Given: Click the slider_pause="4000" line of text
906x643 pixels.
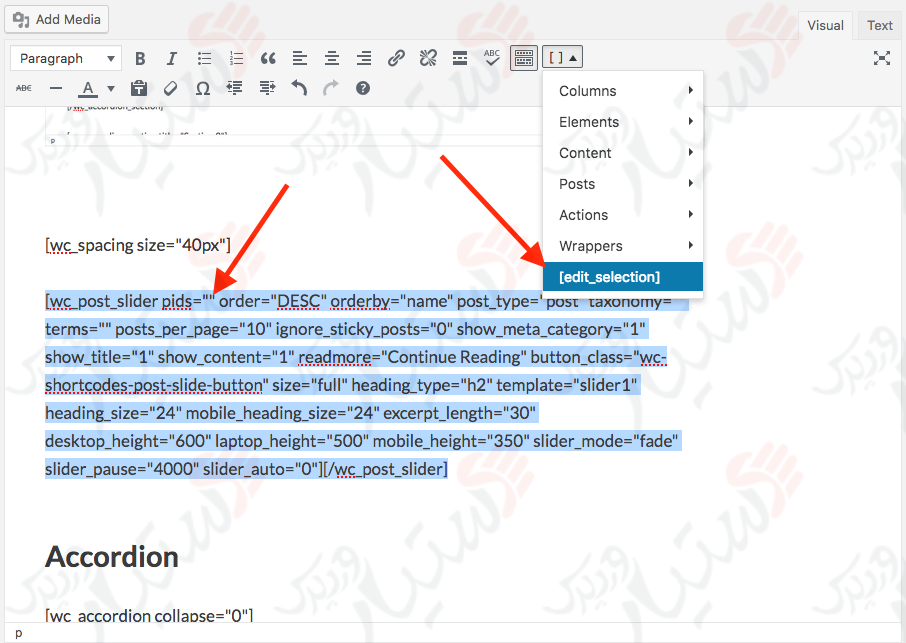Looking at the screenshot, I should pyautogui.click(x=246, y=469).
